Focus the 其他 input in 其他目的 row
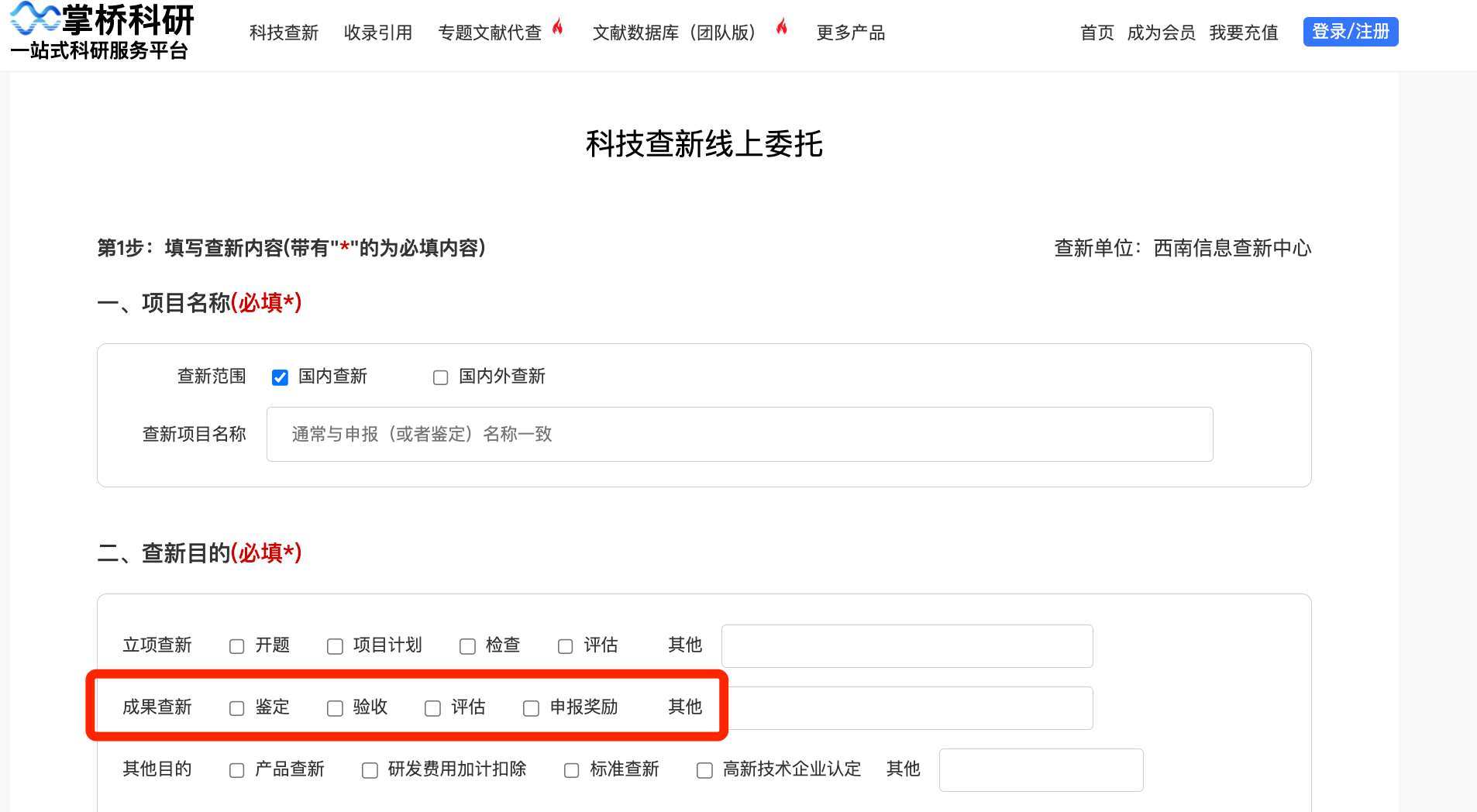The width and height of the screenshot is (1477, 812). (x=1041, y=770)
